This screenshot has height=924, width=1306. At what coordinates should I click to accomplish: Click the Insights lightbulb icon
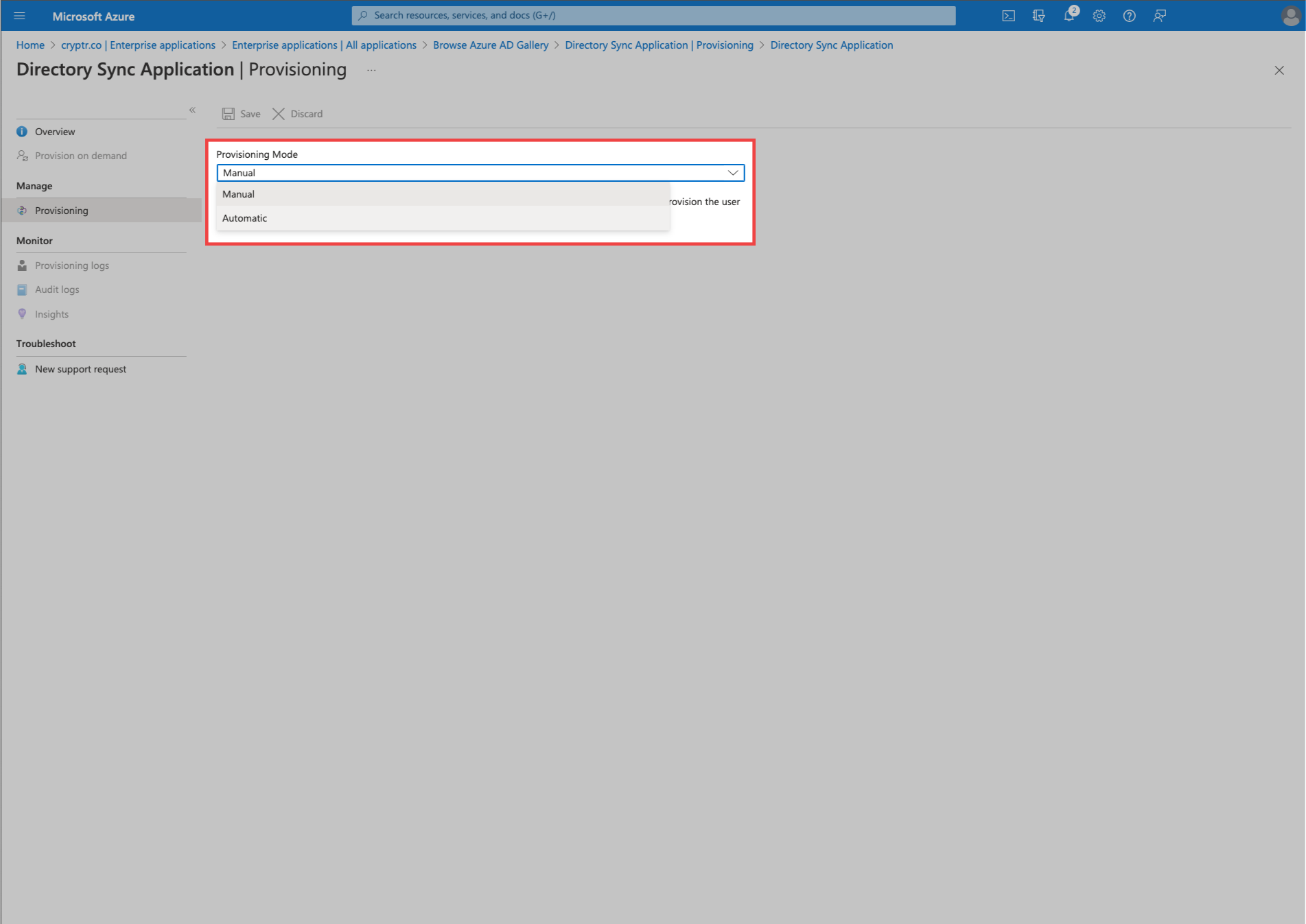tap(22, 314)
